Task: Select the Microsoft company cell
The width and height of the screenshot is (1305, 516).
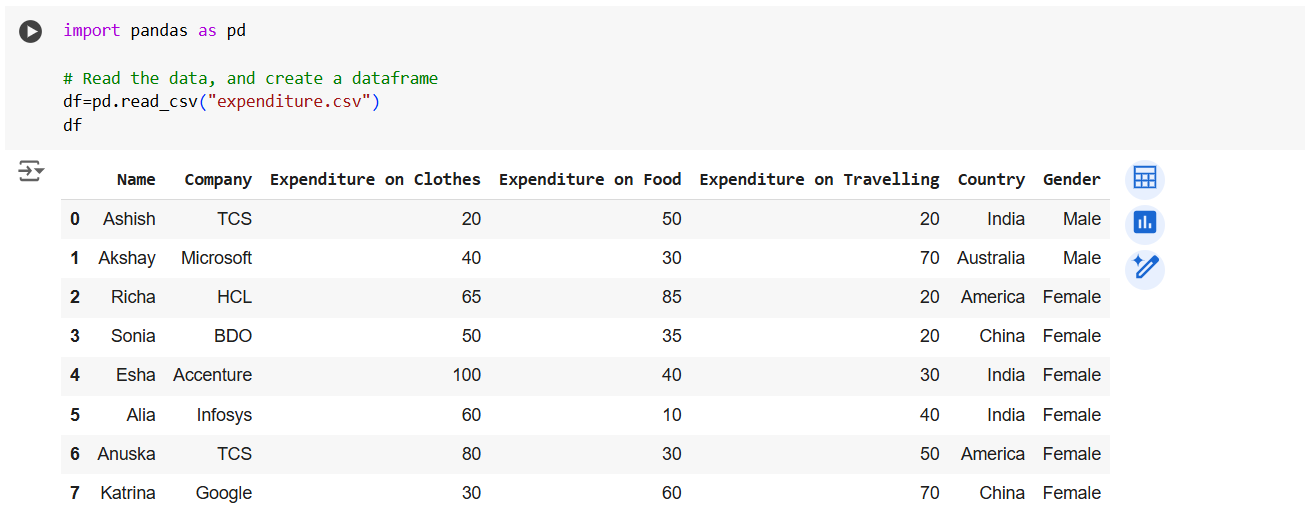Action: click(x=216, y=258)
